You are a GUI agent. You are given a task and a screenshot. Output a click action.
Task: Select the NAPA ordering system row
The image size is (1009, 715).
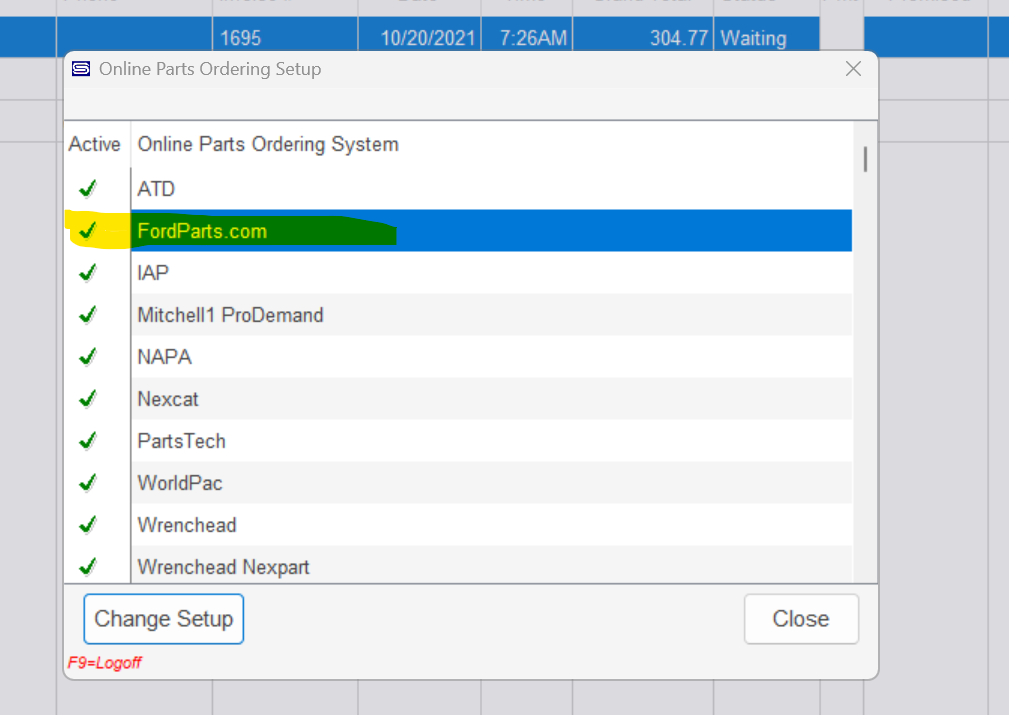(x=492, y=357)
